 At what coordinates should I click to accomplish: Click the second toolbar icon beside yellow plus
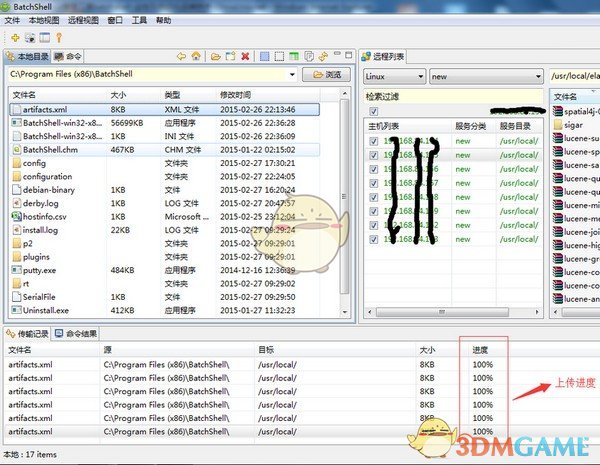click(x=30, y=38)
